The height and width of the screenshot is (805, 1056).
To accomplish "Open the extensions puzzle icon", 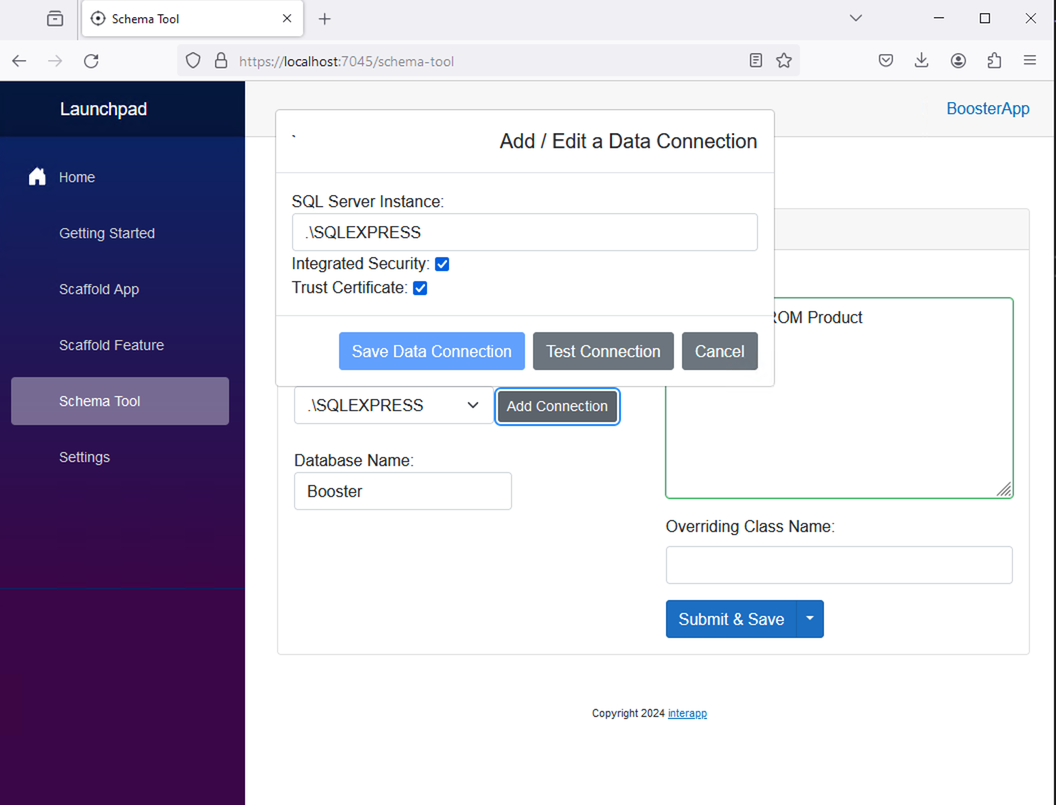I will 994,61.
